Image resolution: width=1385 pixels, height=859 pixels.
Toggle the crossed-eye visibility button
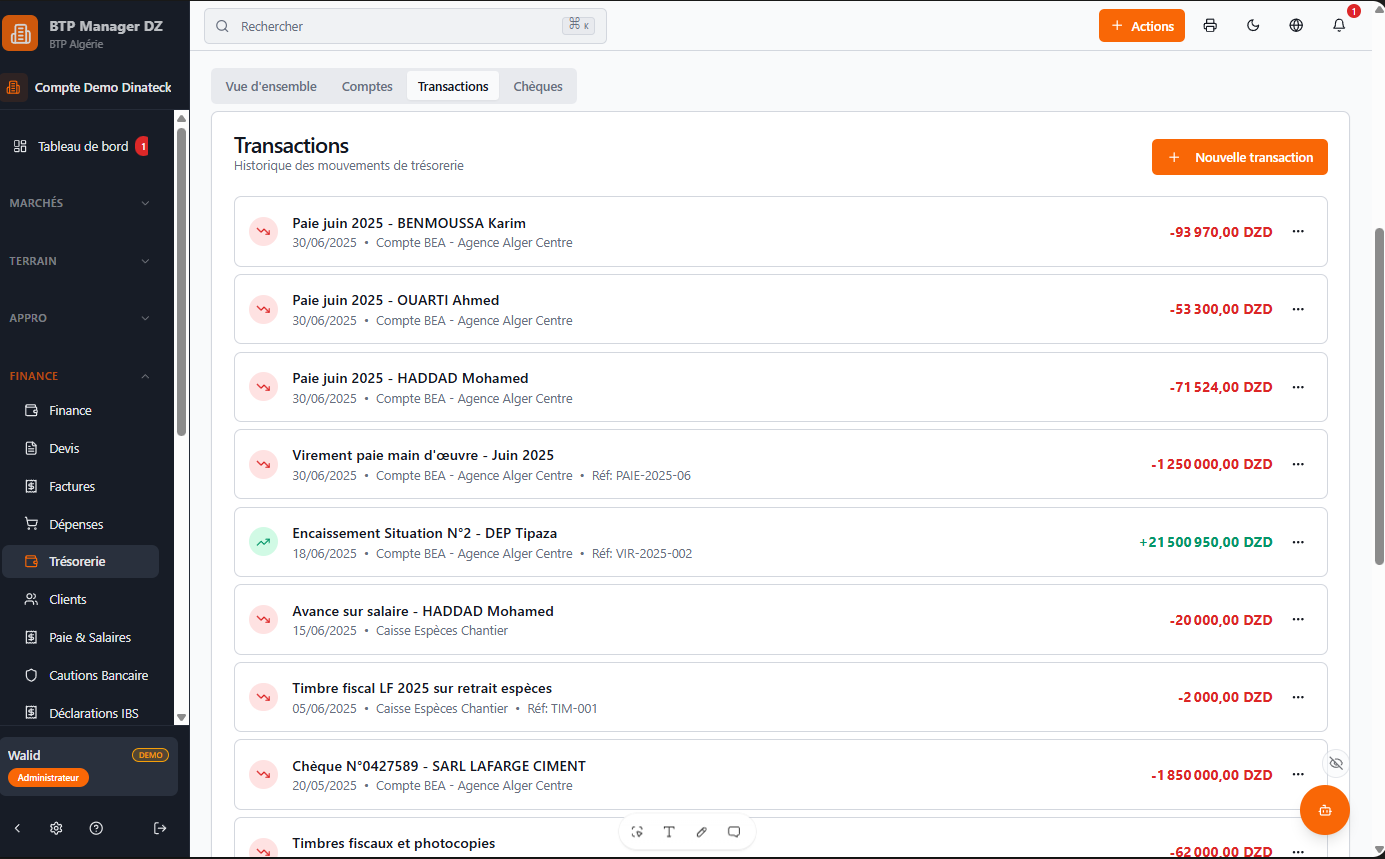1335,763
